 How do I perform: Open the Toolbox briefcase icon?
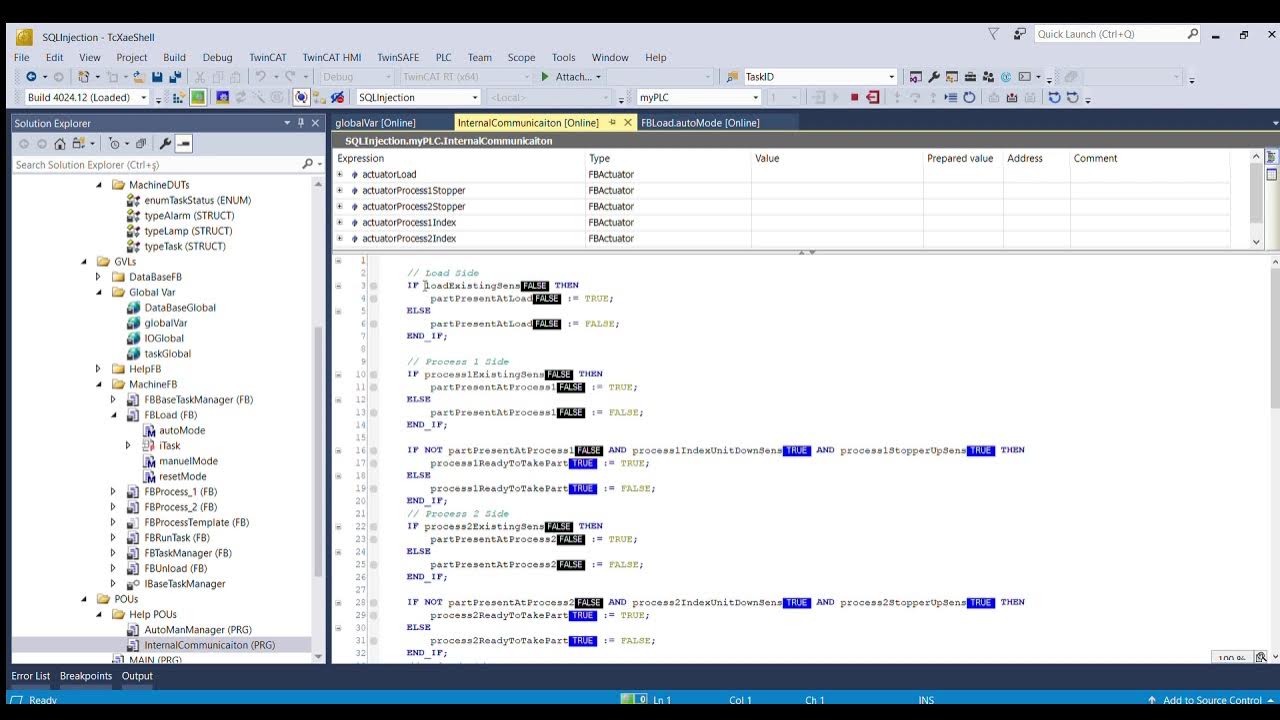tap(970, 76)
